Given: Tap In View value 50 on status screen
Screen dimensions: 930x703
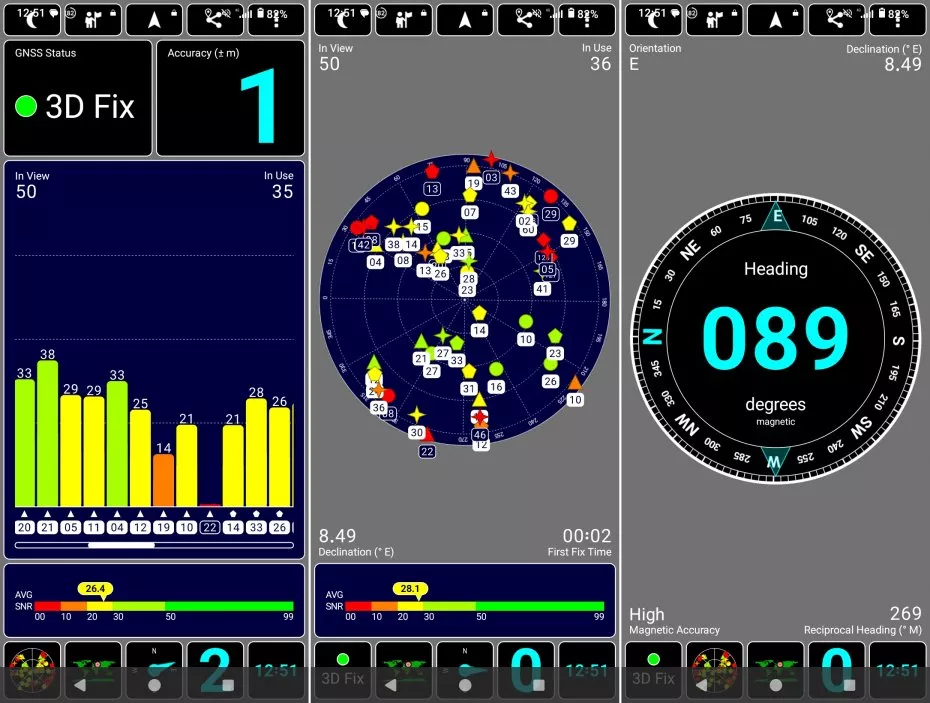Looking at the screenshot, I should coord(26,192).
